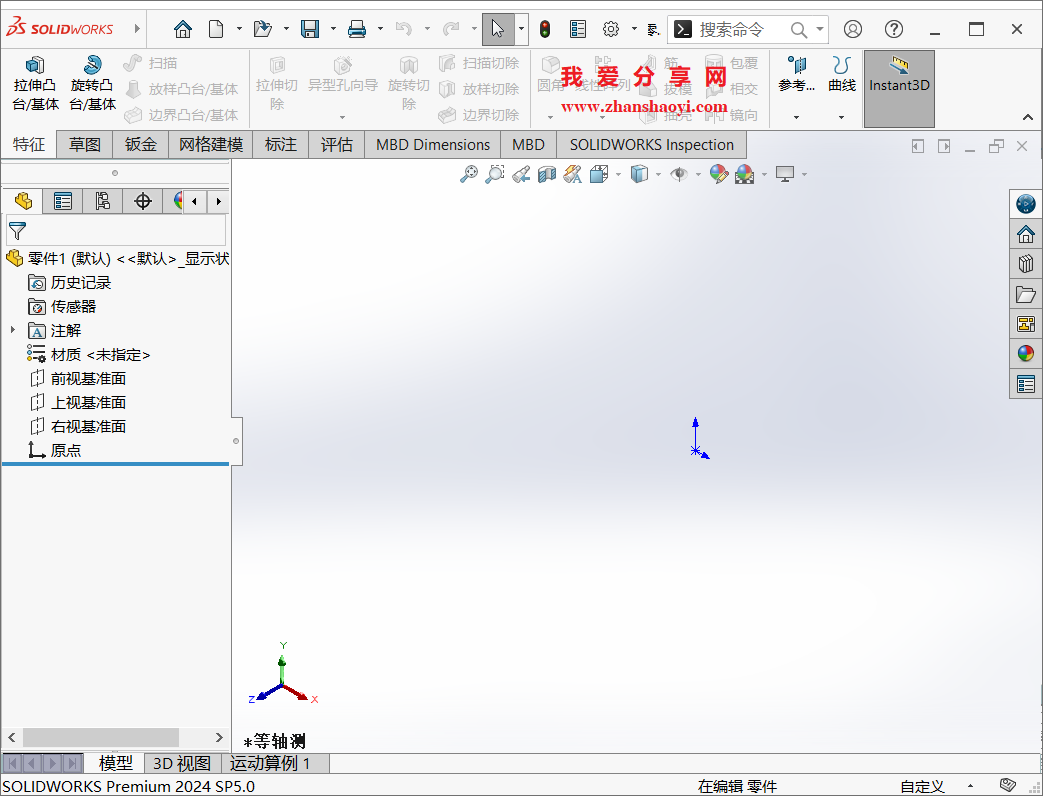Open the ConfigurationManager panel icon
The height and width of the screenshot is (796, 1043).
(103, 201)
